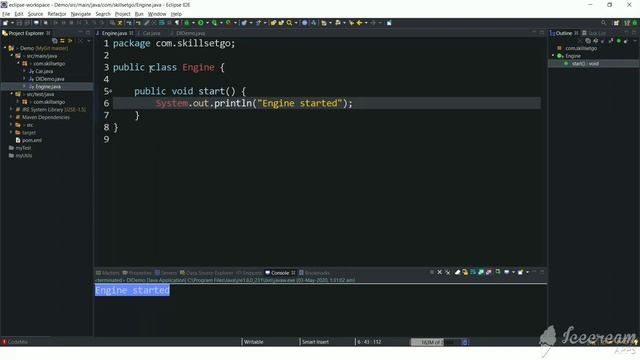Collapse the Engine node in Outline
This screenshot has width=640, height=360.
click(553, 56)
